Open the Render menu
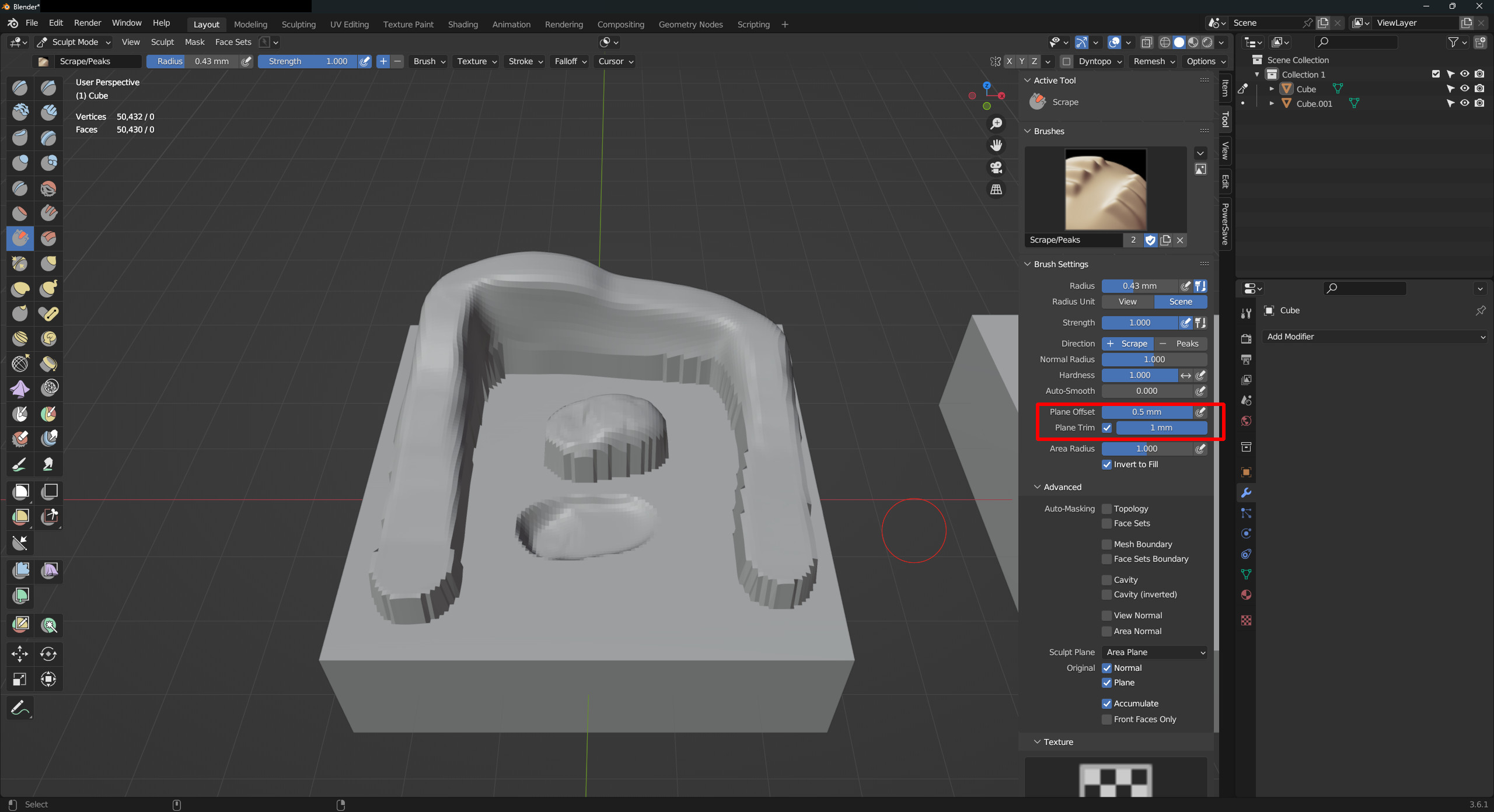 point(88,23)
